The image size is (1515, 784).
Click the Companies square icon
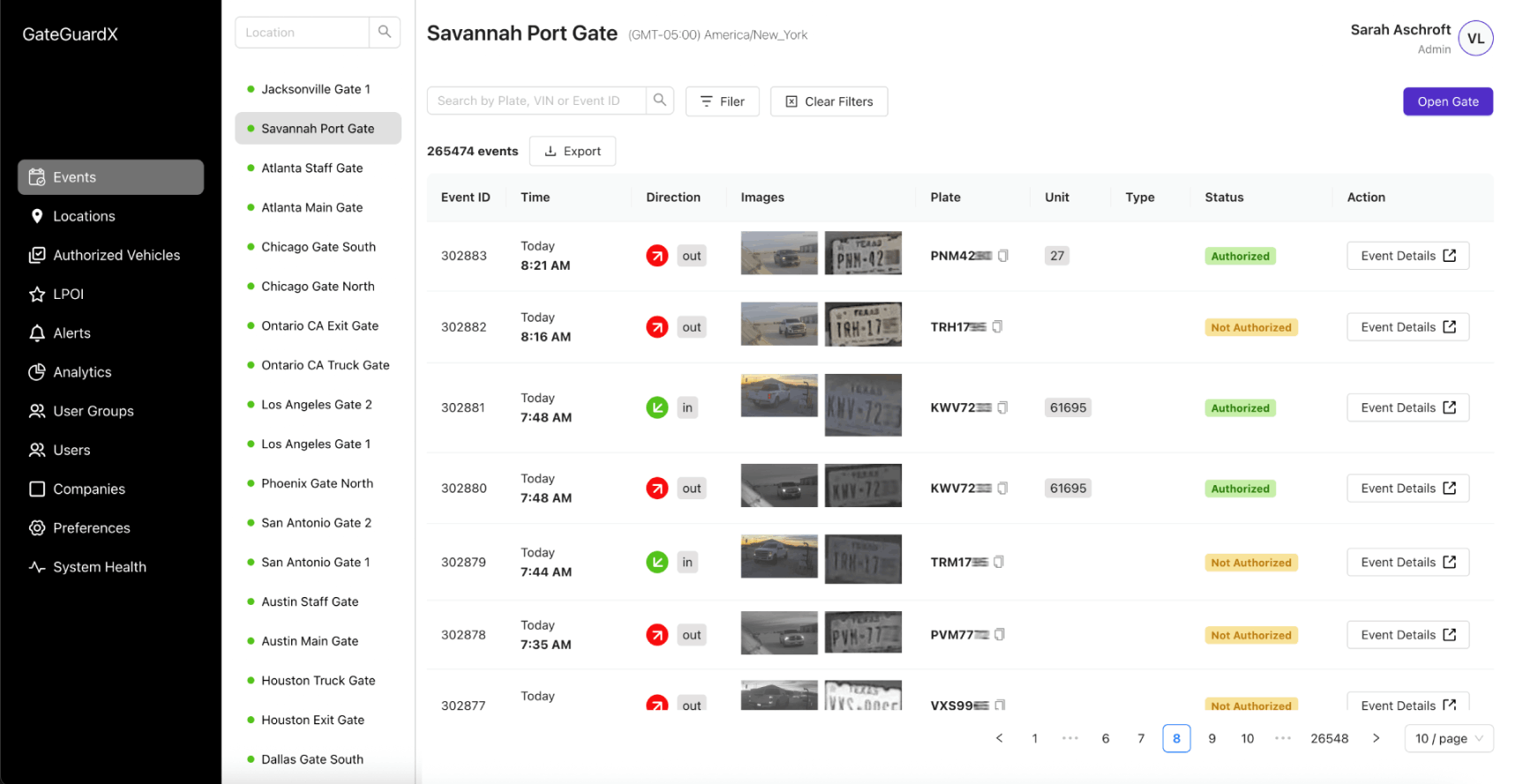pos(37,489)
